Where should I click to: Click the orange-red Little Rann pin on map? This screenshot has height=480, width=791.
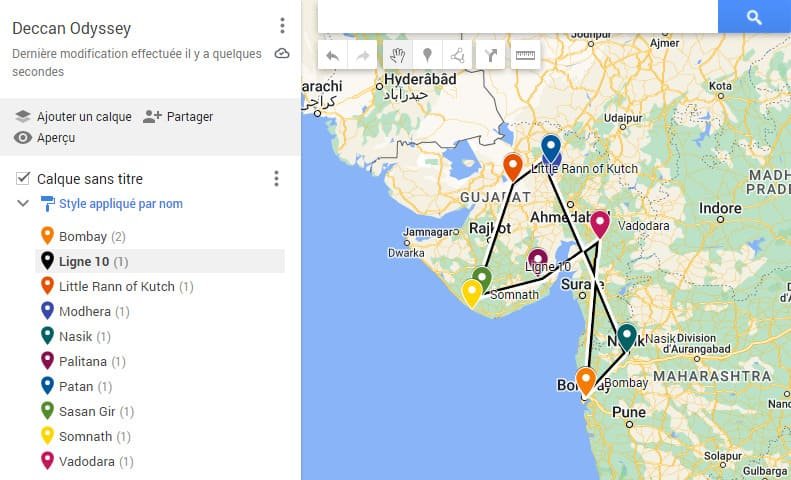[x=513, y=167]
